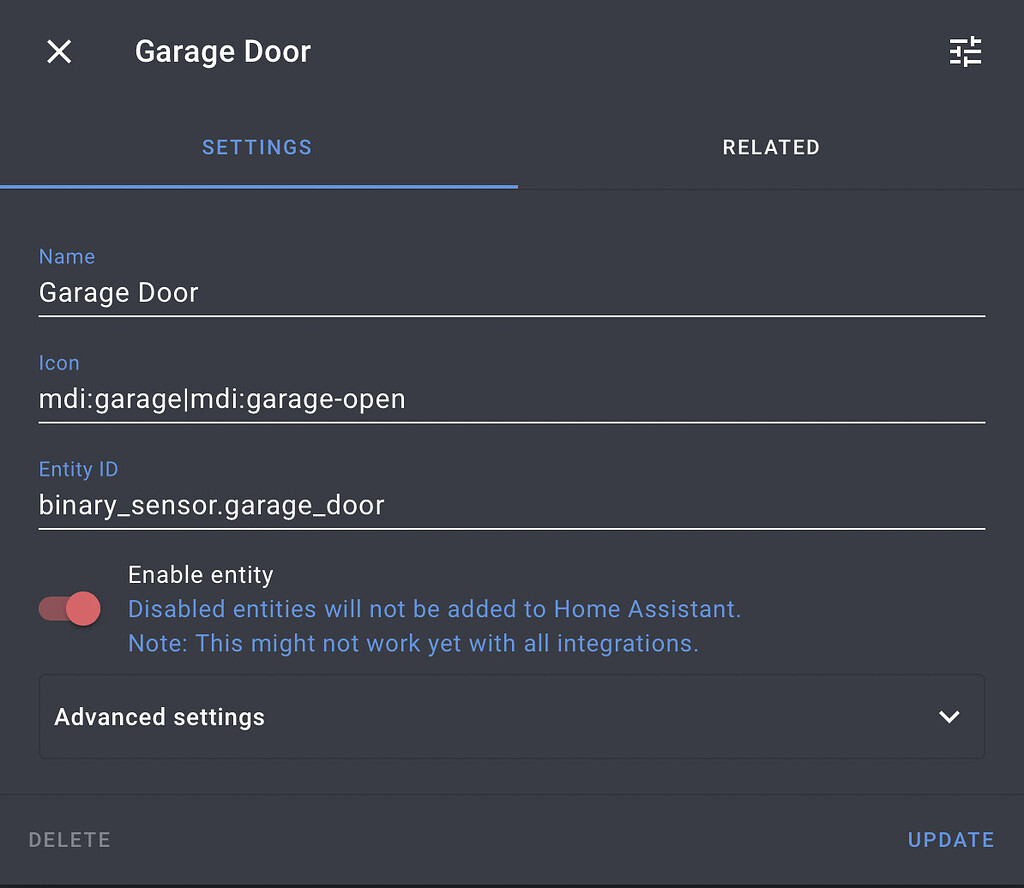Select the Icon text field
Viewport: 1024px width, 888px height.
point(400,398)
